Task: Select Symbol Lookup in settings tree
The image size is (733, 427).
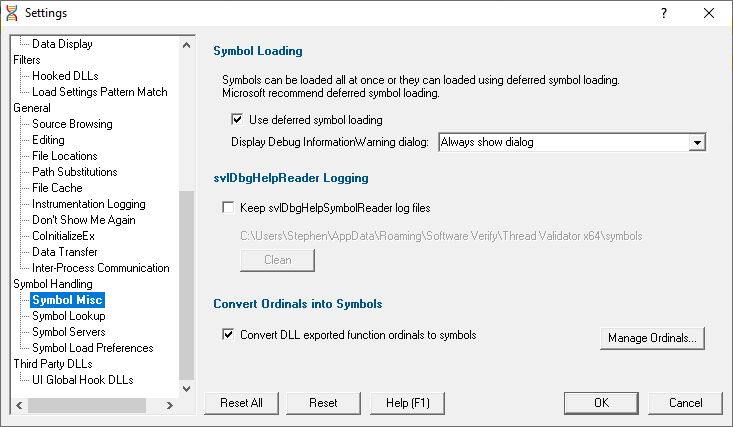Action: (x=69, y=316)
